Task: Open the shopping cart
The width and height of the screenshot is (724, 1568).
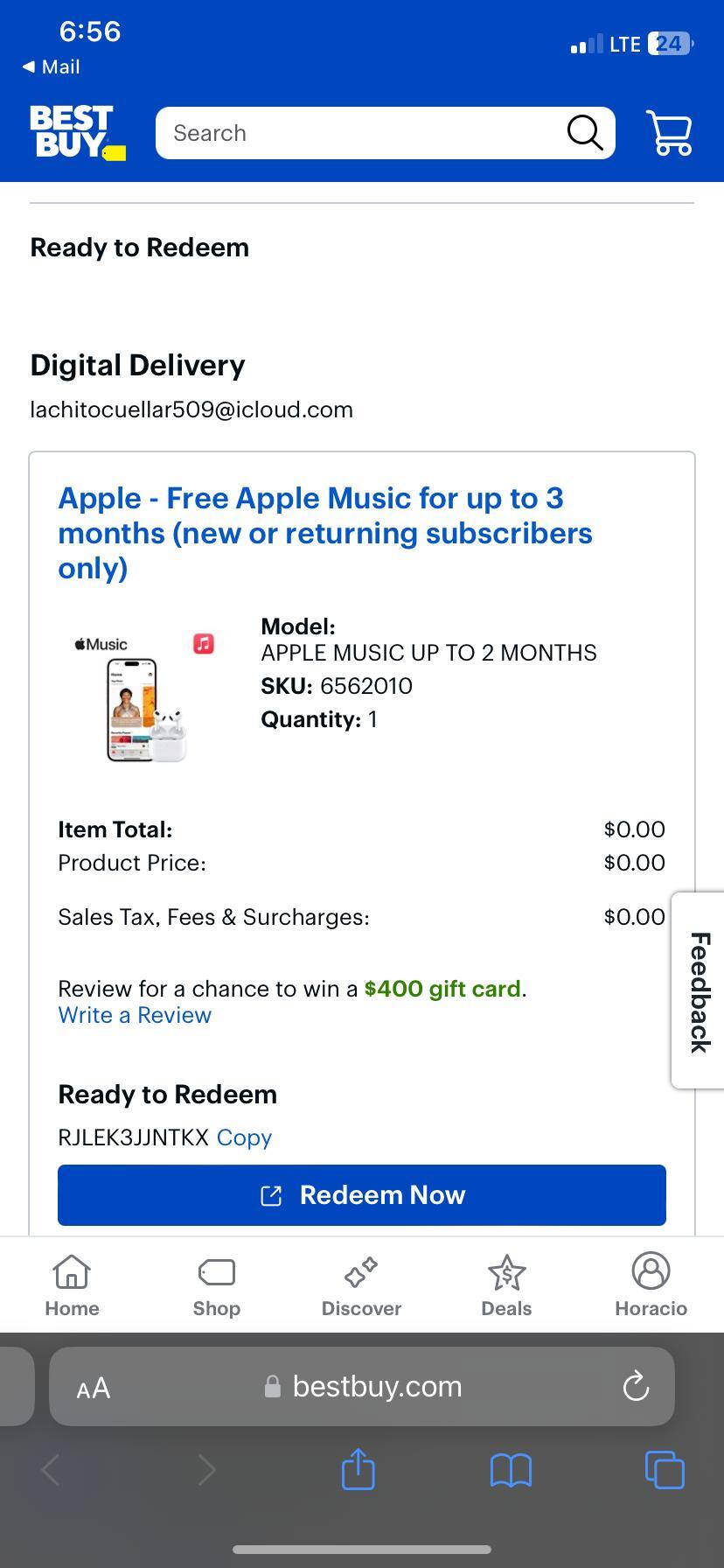Action: coord(668,133)
